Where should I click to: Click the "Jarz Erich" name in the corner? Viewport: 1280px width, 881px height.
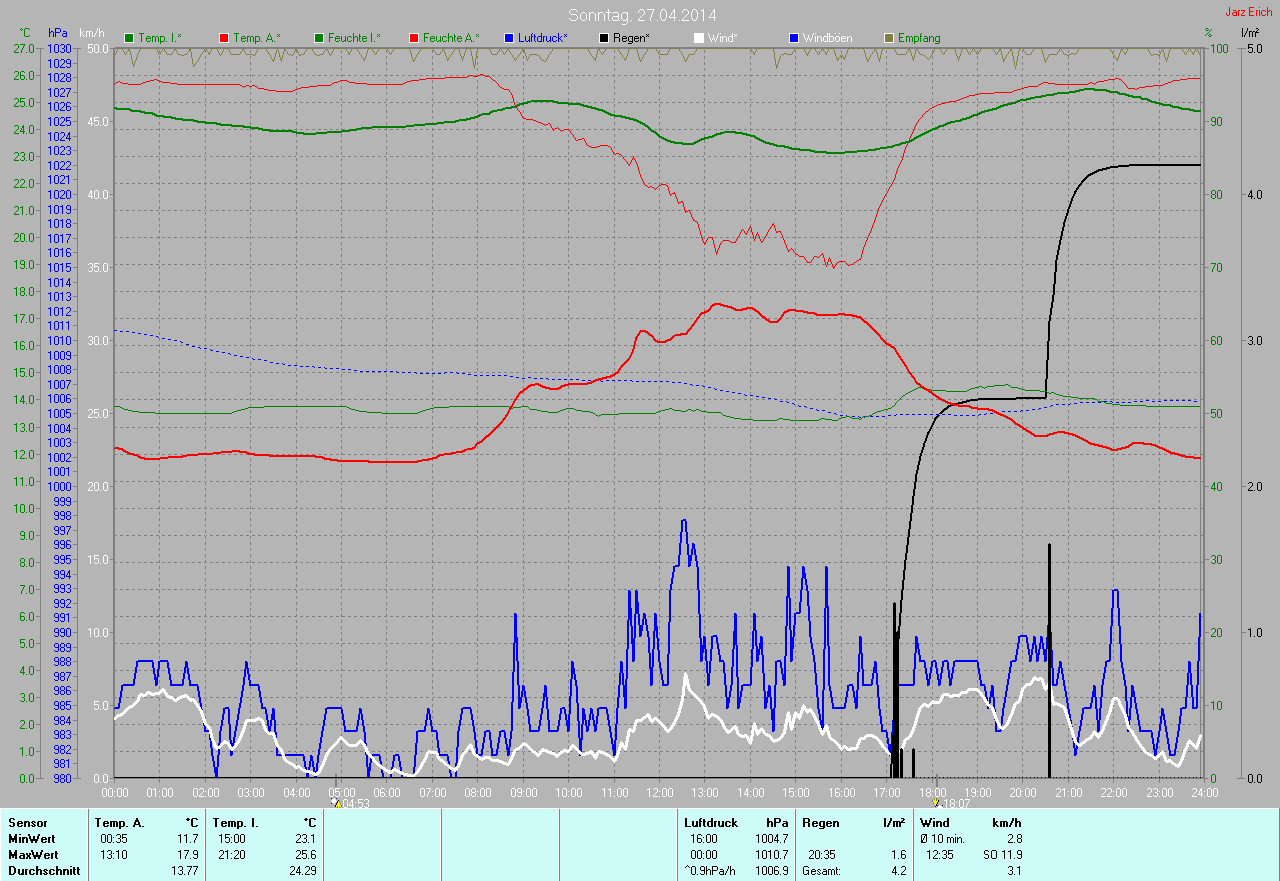click(x=1249, y=12)
